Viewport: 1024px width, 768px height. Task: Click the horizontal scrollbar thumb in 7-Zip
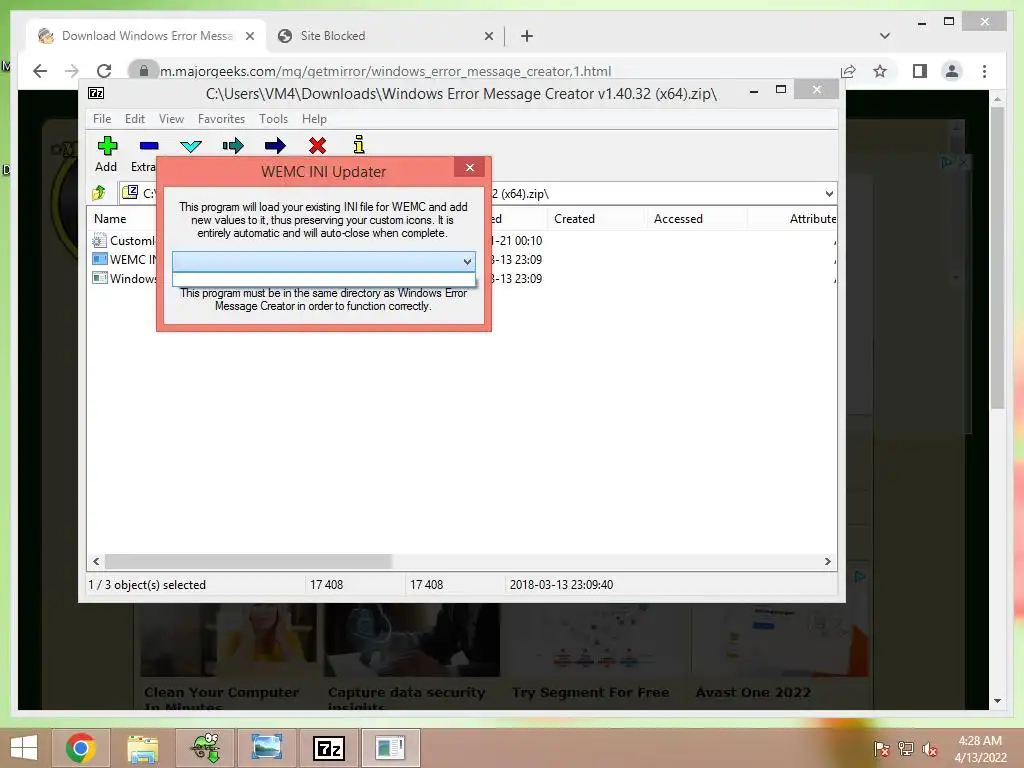tap(248, 562)
